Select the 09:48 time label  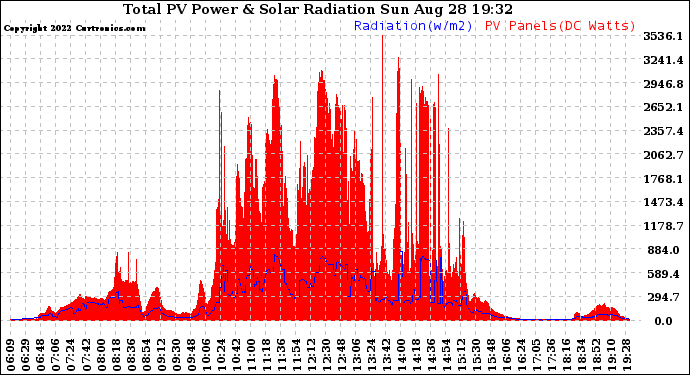[x=191, y=355]
